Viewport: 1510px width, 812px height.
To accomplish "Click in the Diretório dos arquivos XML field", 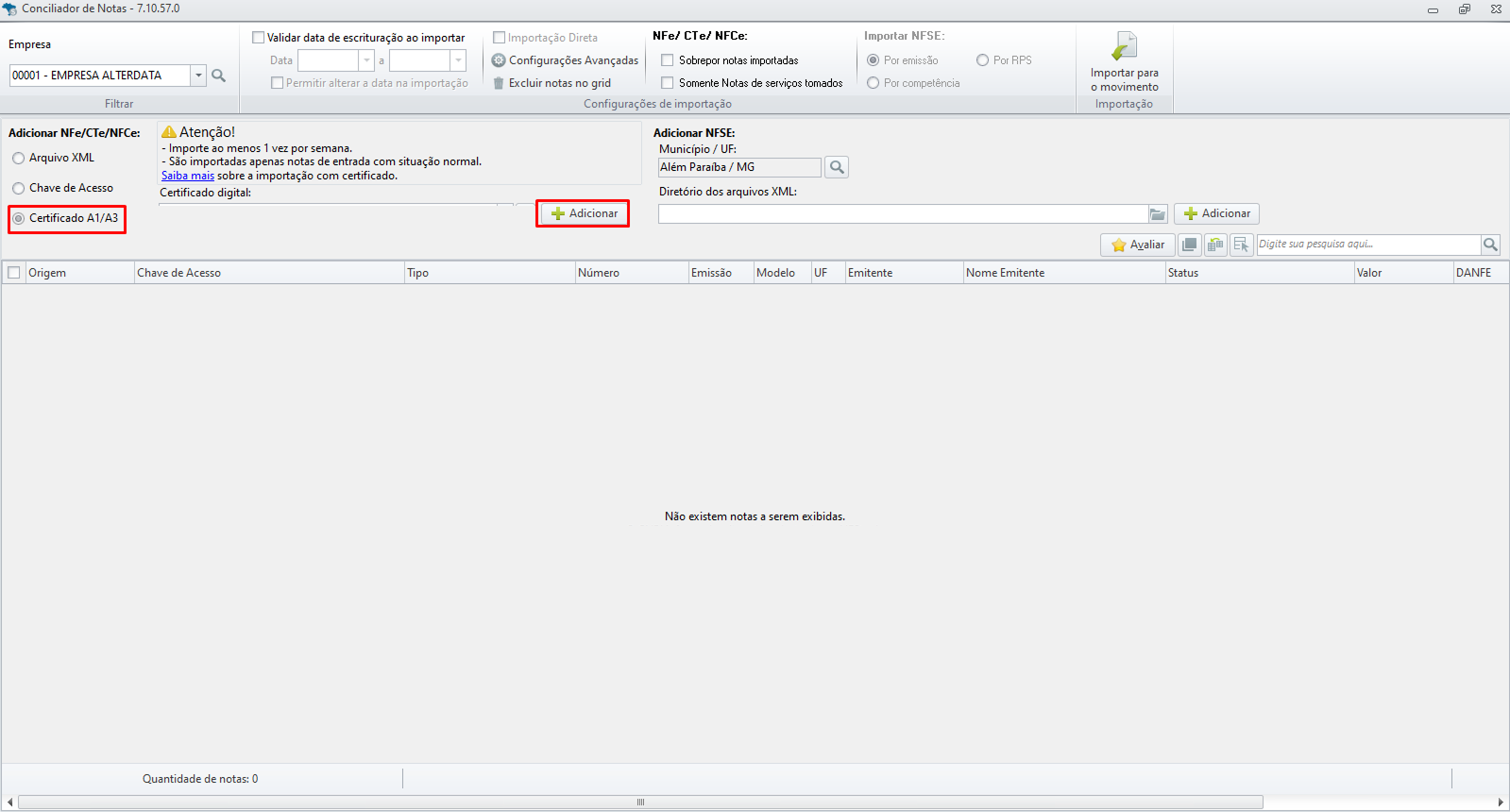I will [x=903, y=214].
